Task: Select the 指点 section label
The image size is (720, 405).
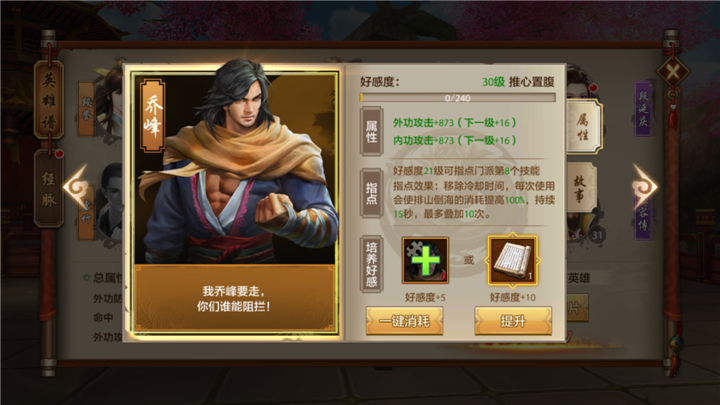Action: point(371,193)
